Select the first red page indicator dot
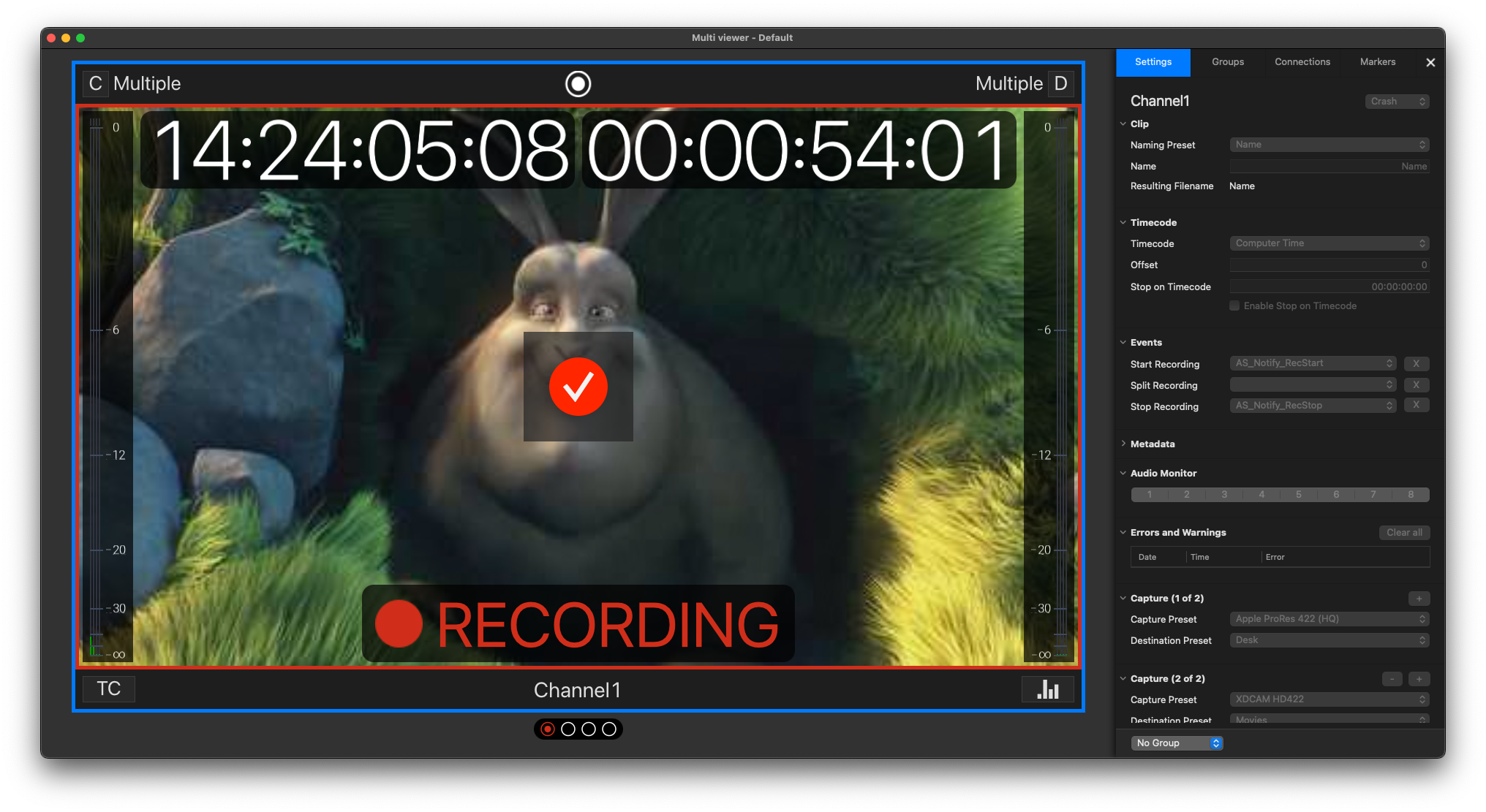 click(x=548, y=729)
